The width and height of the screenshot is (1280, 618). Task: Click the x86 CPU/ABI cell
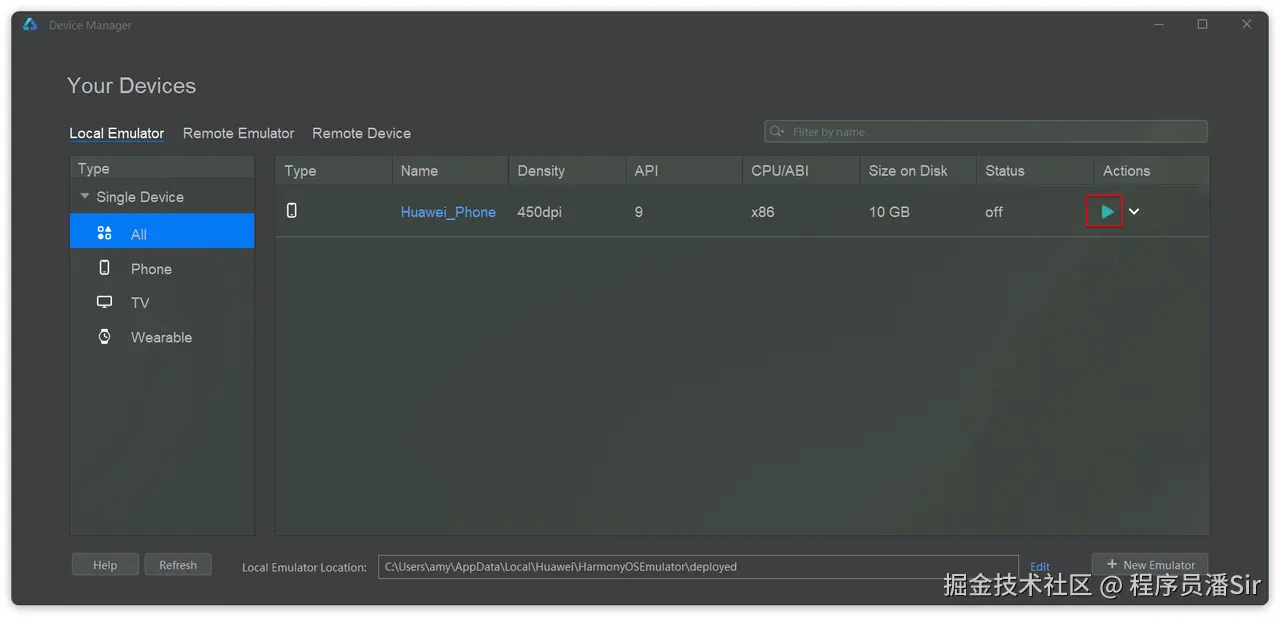(762, 212)
